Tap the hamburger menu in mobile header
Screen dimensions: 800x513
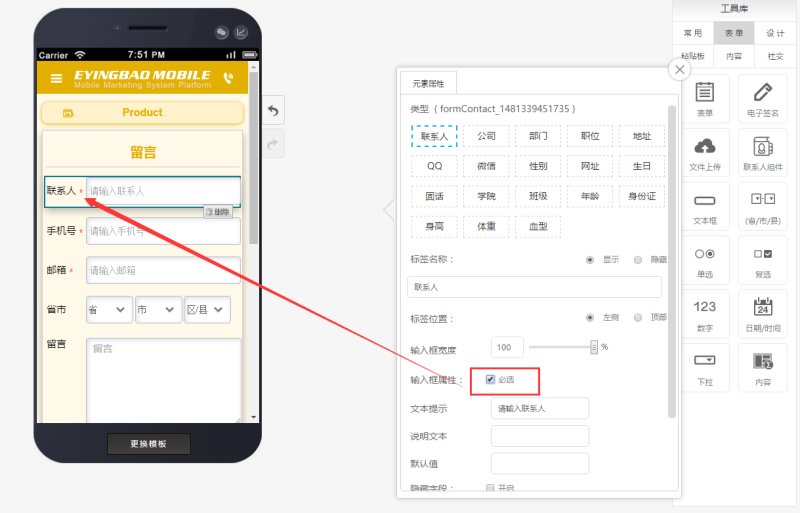[56, 79]
